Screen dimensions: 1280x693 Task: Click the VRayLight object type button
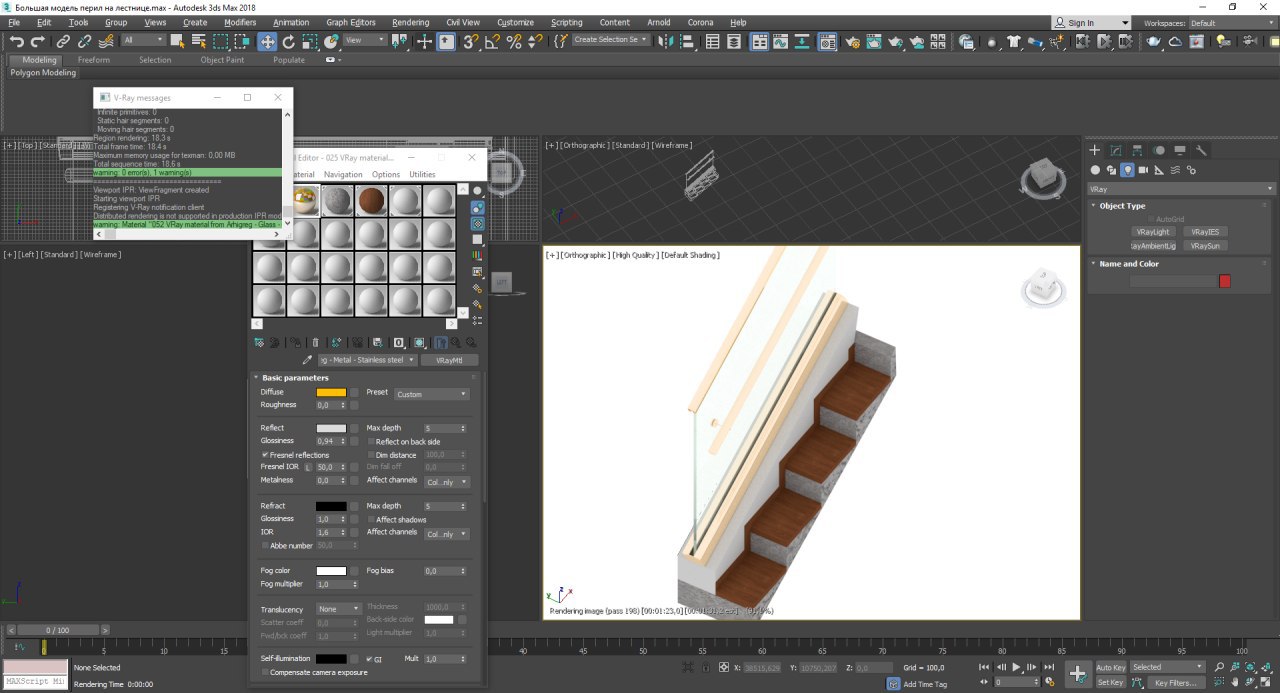pos(1153,232)
